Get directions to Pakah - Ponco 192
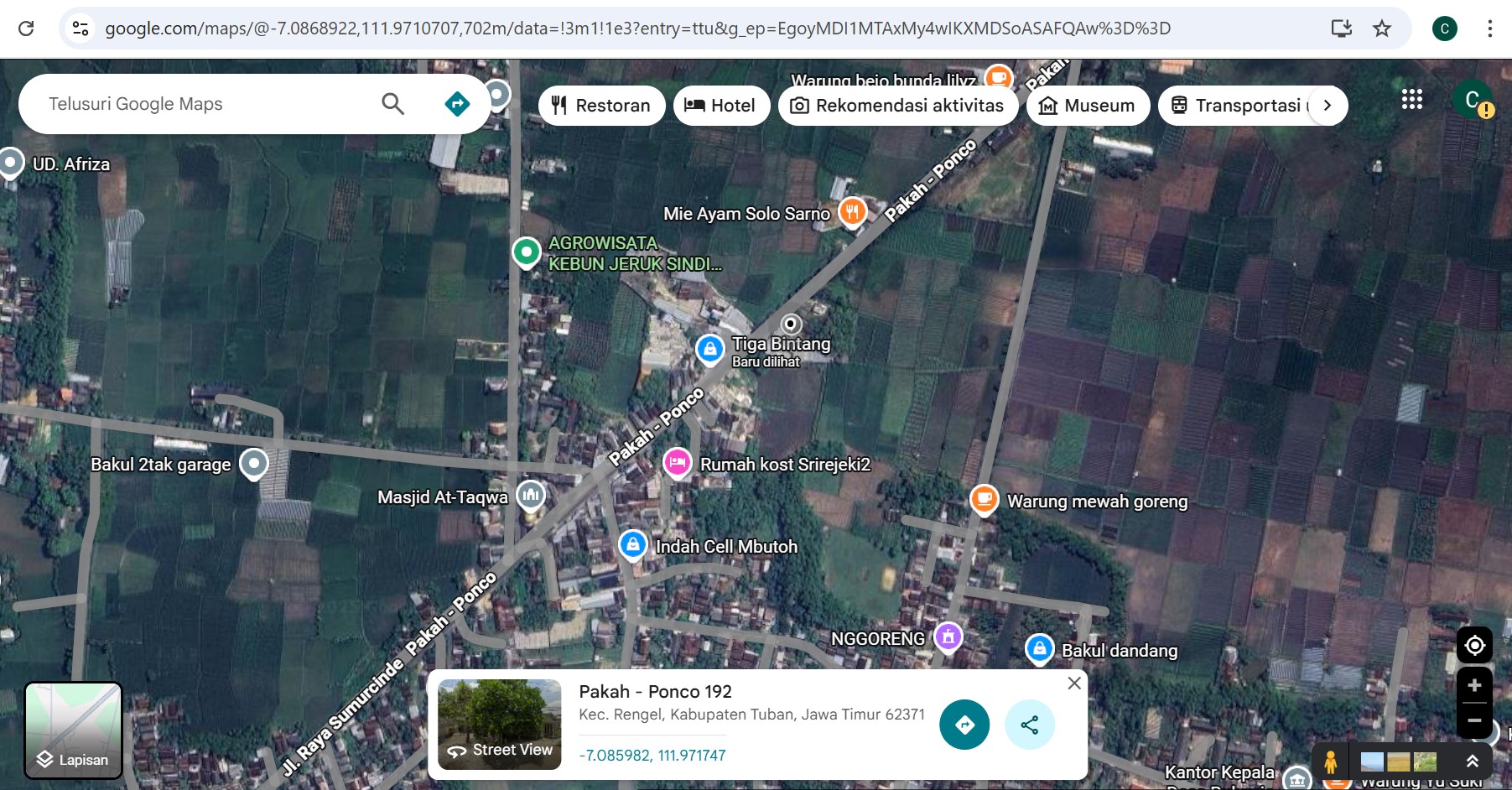1512x790 pixels. click(x=964, y=725)
